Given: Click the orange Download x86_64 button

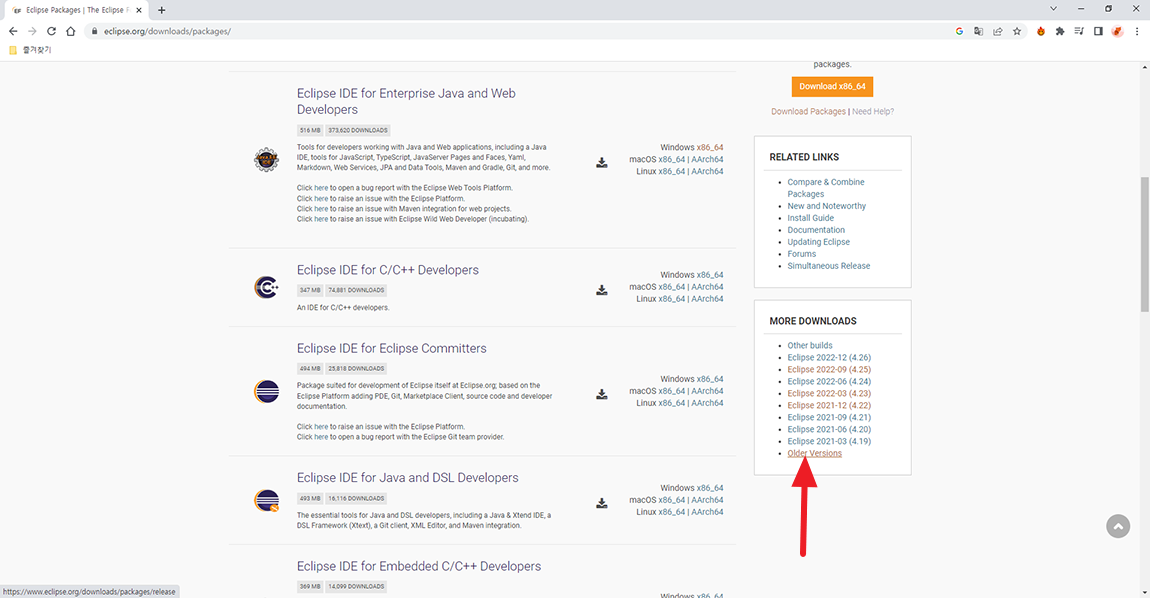Looking at the screenshot, I should point(832,87).
